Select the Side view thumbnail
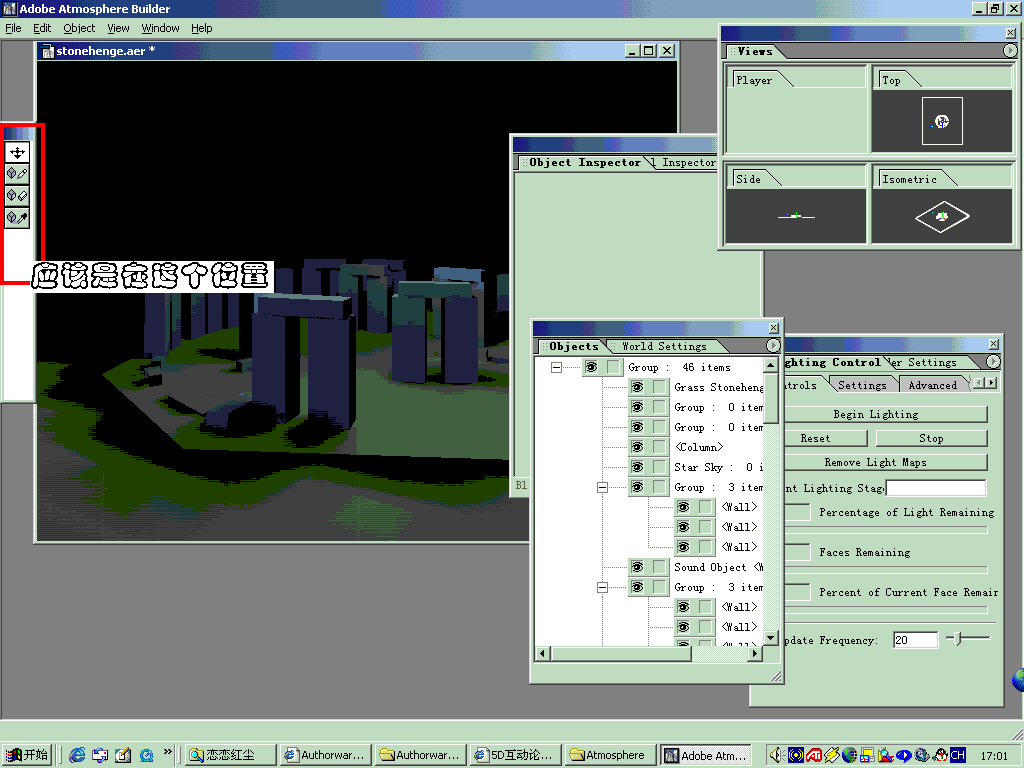 pyautogui.click(x=796, y=216)
